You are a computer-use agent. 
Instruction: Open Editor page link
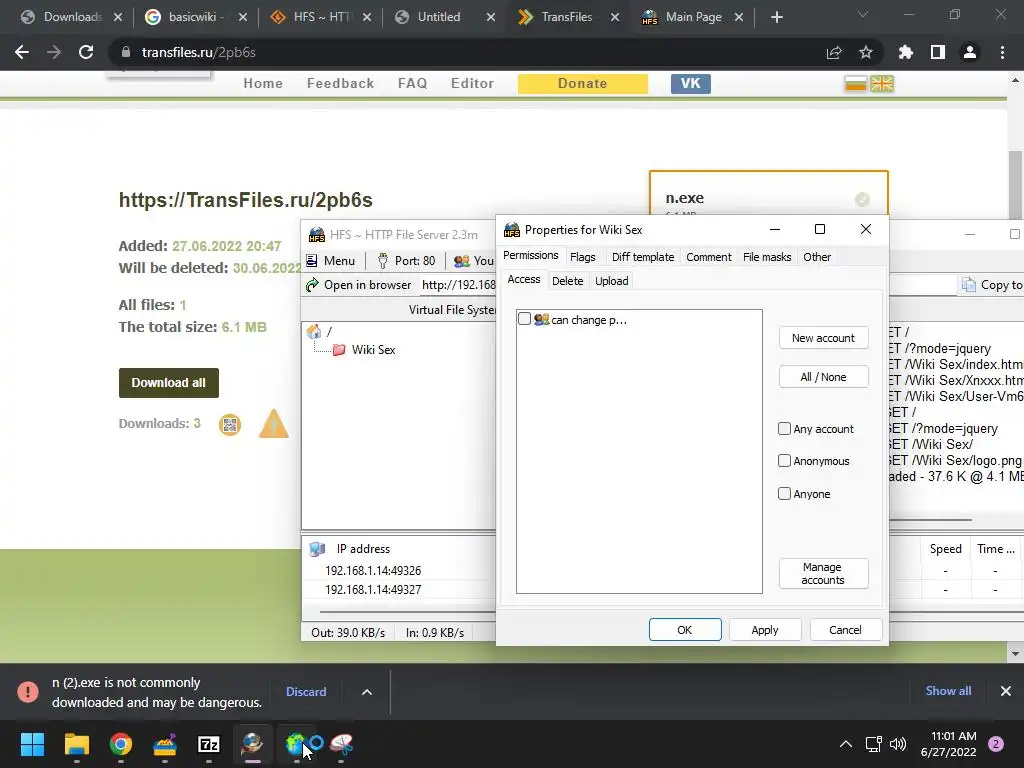(472, 84)
